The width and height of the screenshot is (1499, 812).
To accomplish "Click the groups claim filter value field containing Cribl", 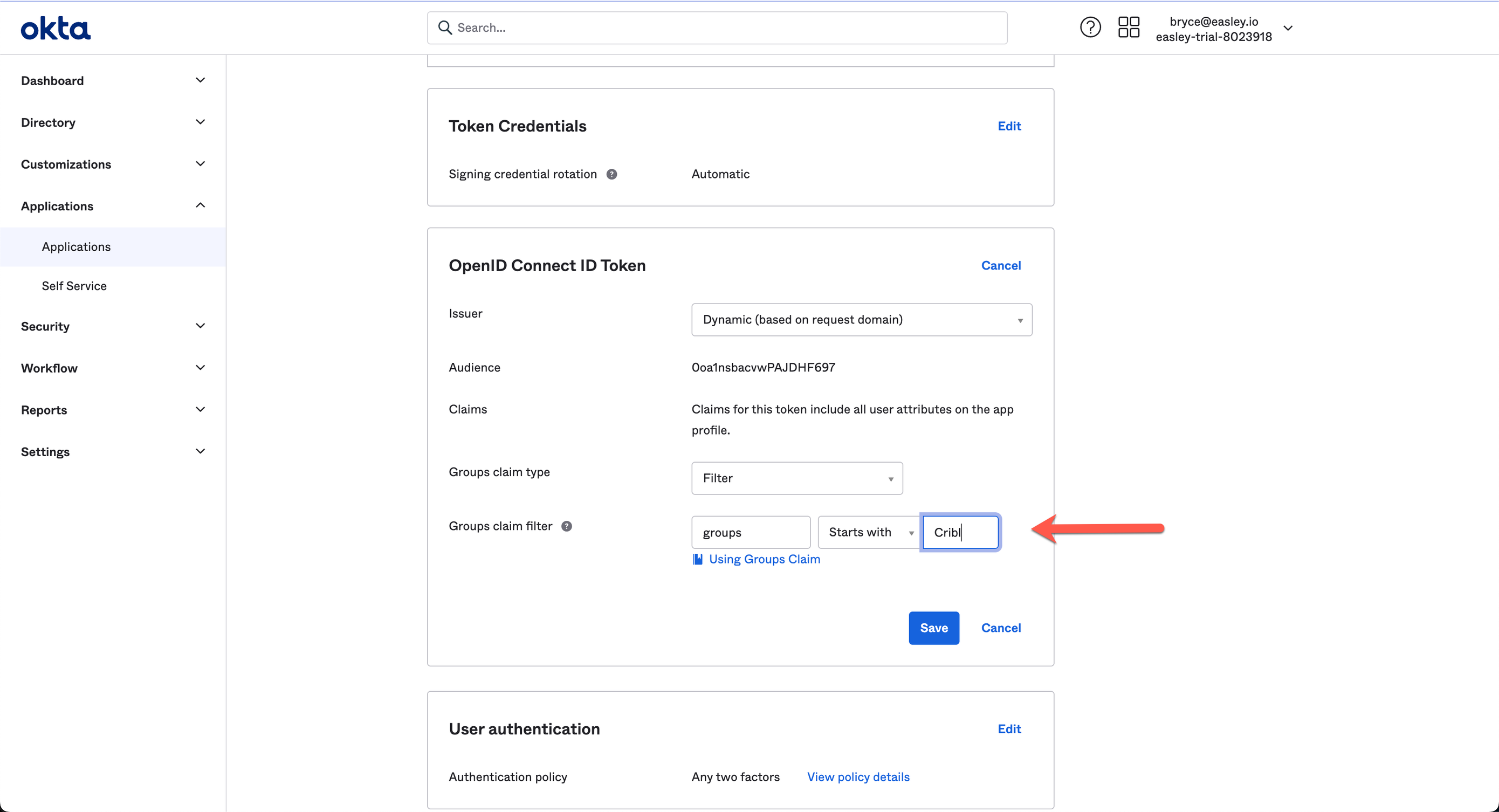I will point(960,532).
